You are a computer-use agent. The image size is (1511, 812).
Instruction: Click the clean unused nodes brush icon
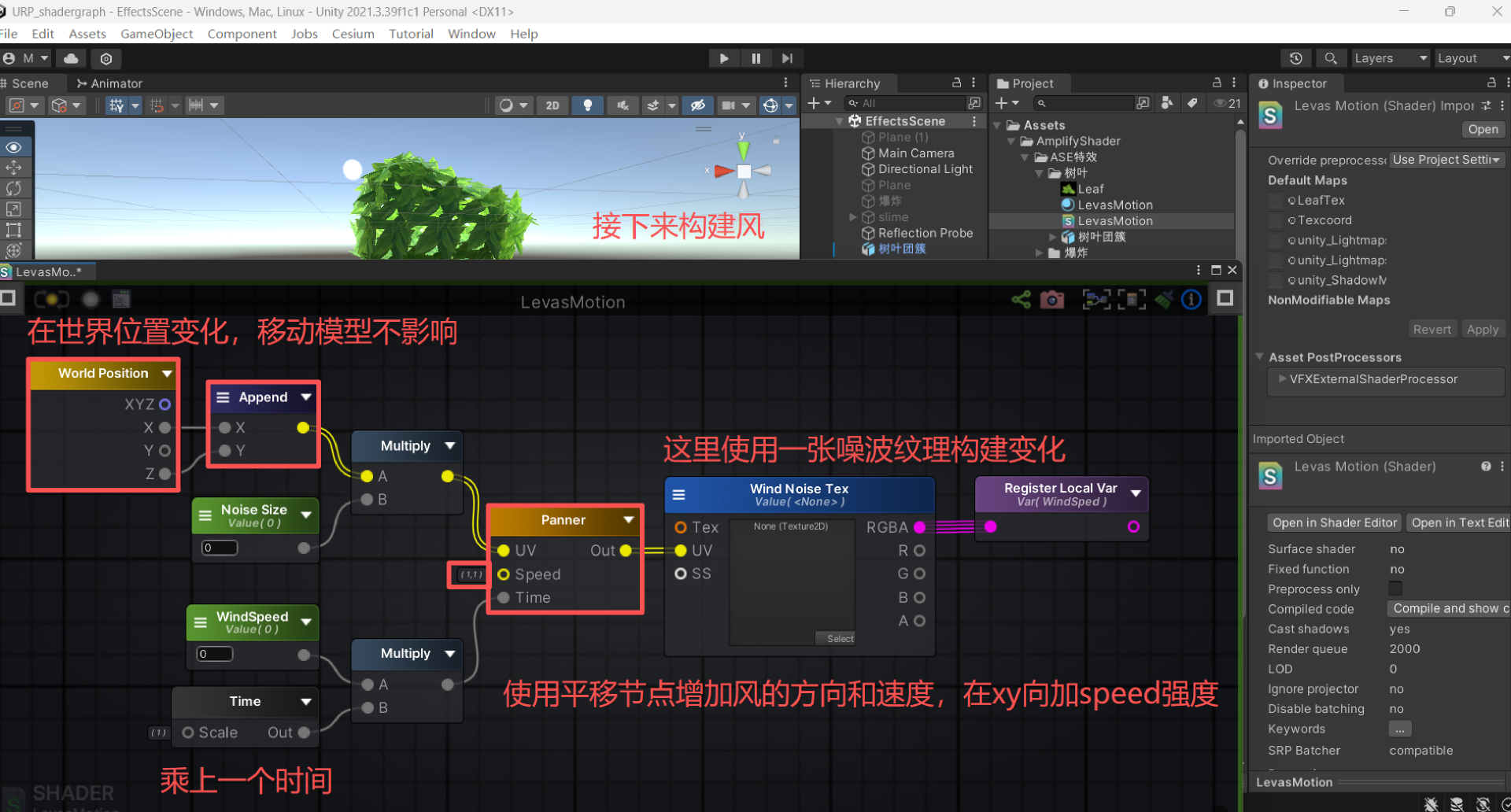click(1164, 299)
